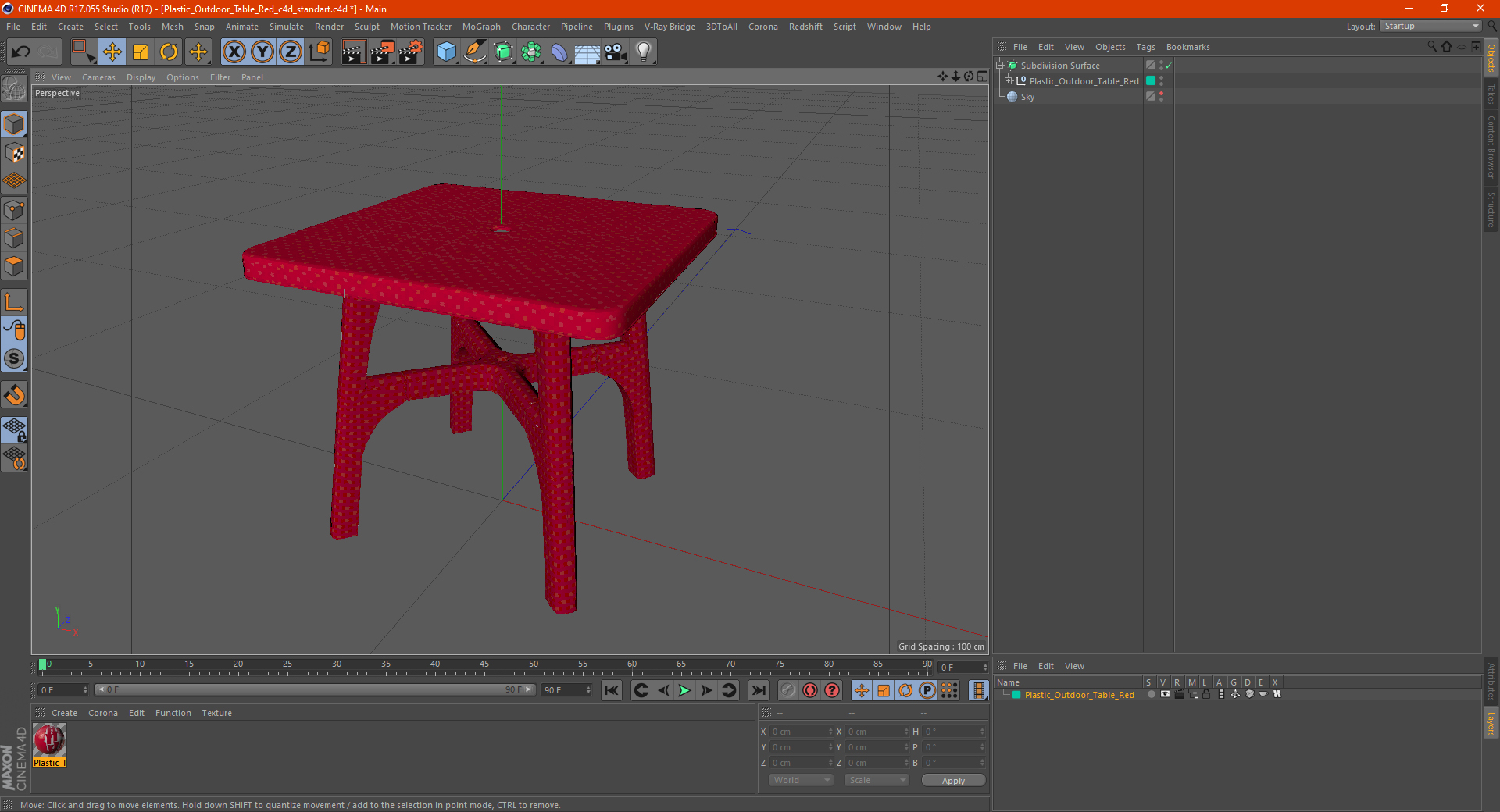Activate the Rotate tool

(169, 52)
